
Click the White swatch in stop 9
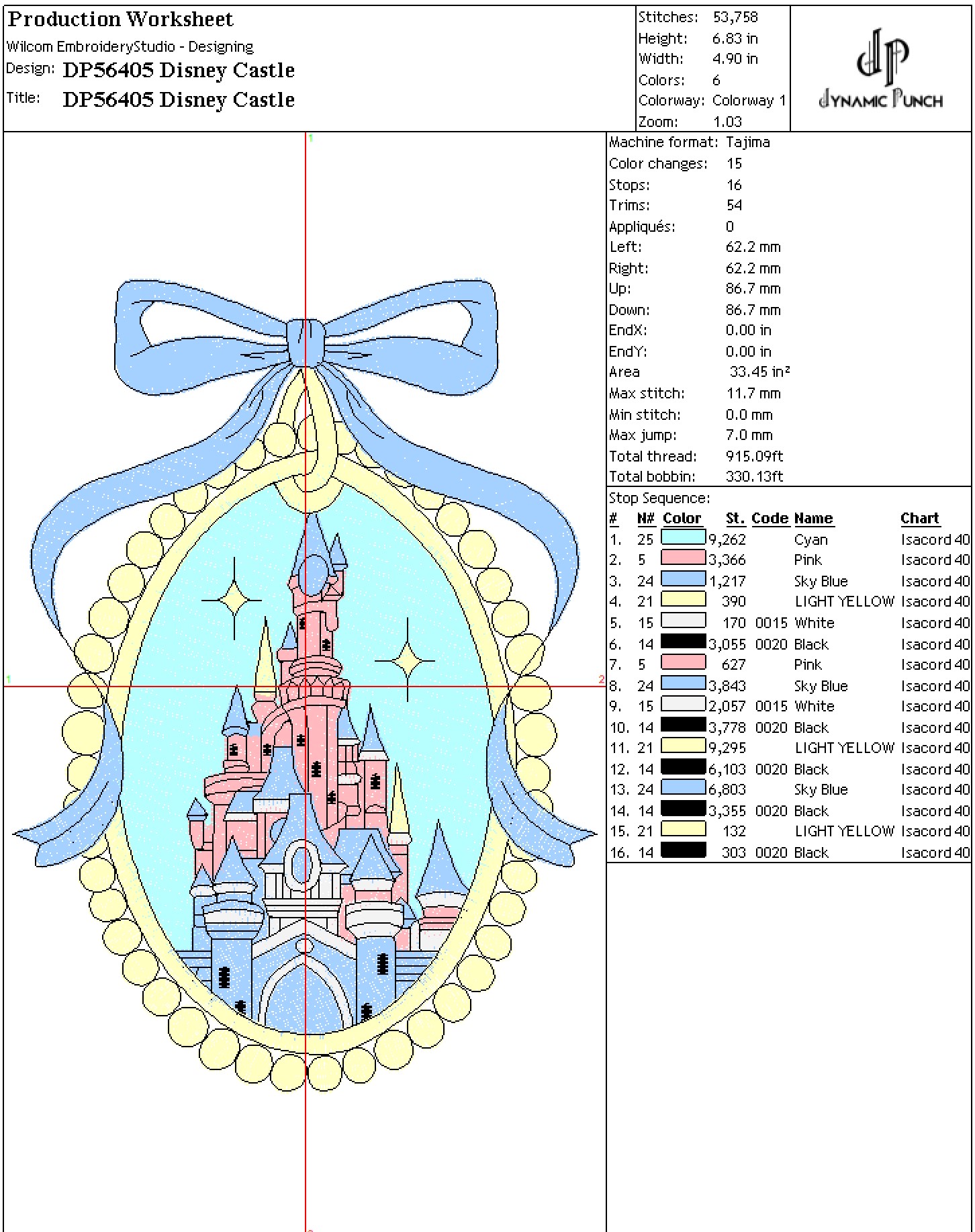click(x=683, y=704)
